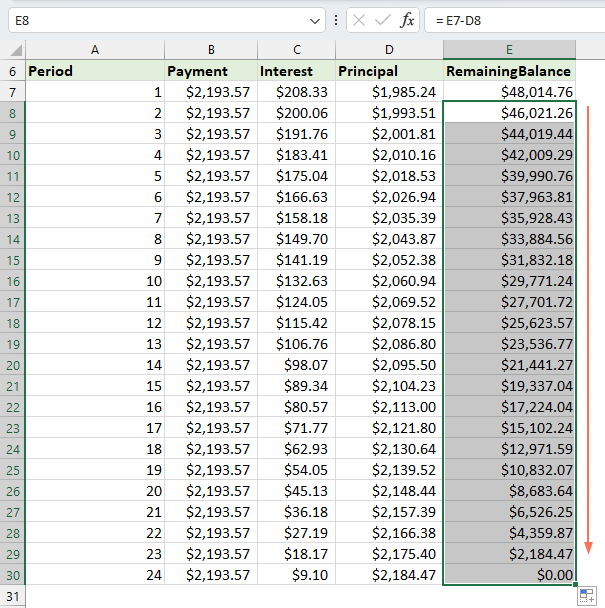Click the Payment header cell
This screenshot has height=608, width=605.
pos(211,71)
